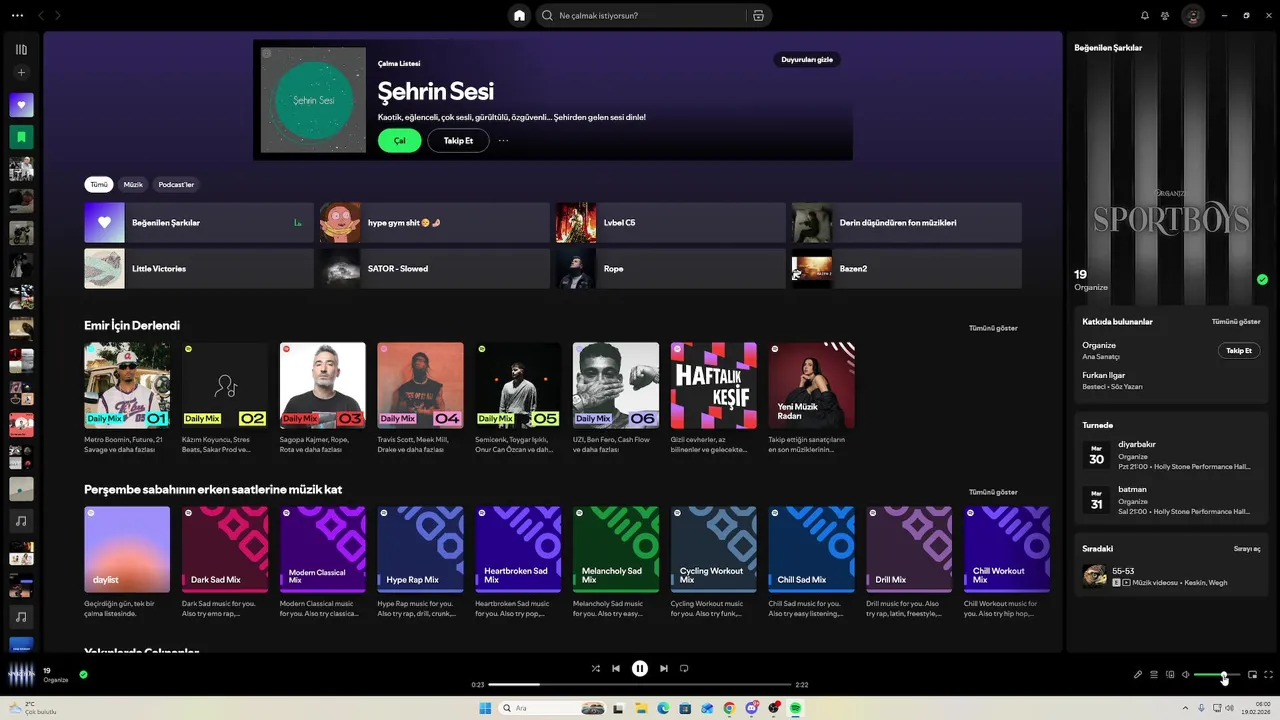Mute volume with the speaker icon
This screenshot has width=1280, height=720.
pos(1186,675)
